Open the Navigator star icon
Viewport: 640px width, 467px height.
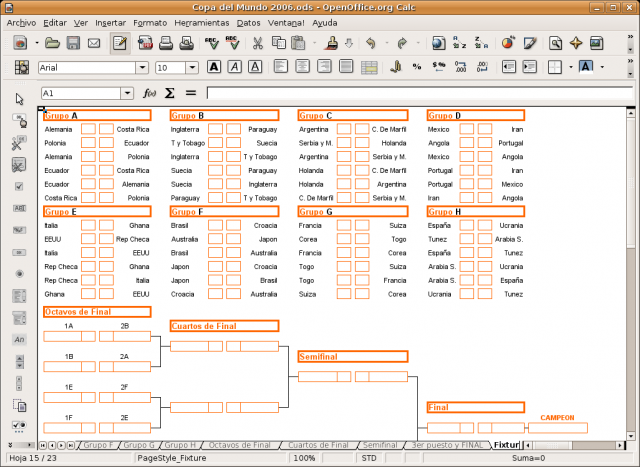click(576, 43)
